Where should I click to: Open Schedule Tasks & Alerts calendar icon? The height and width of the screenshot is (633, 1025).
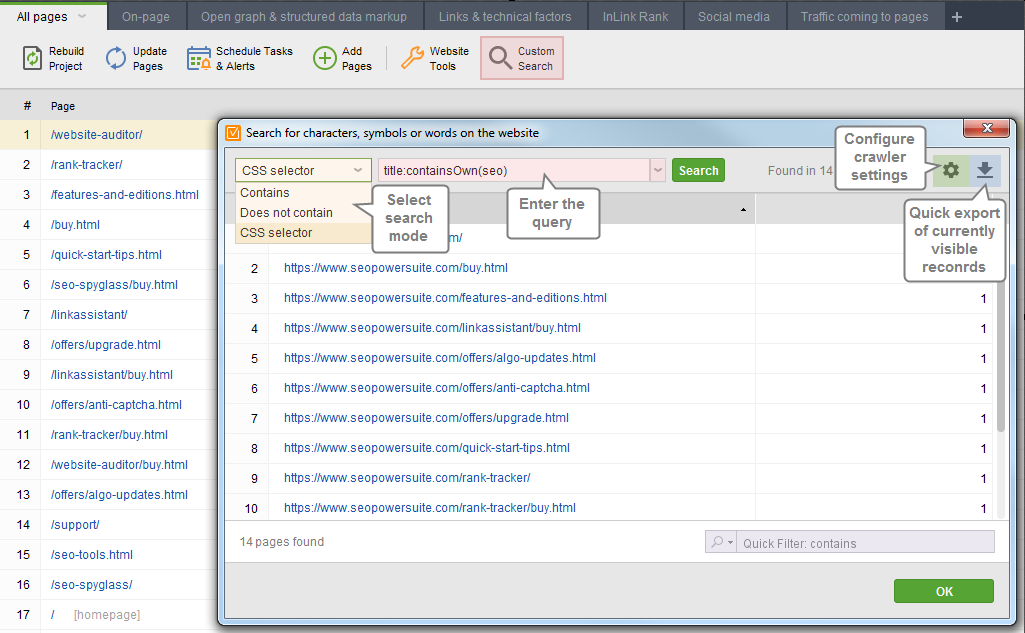(199, 58)
